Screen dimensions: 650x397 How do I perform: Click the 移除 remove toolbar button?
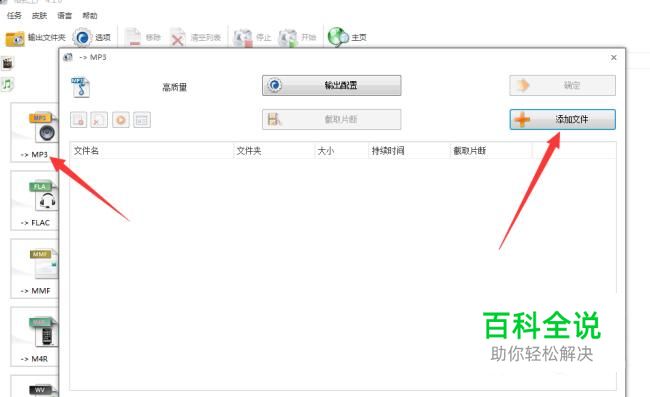point(143,38)
